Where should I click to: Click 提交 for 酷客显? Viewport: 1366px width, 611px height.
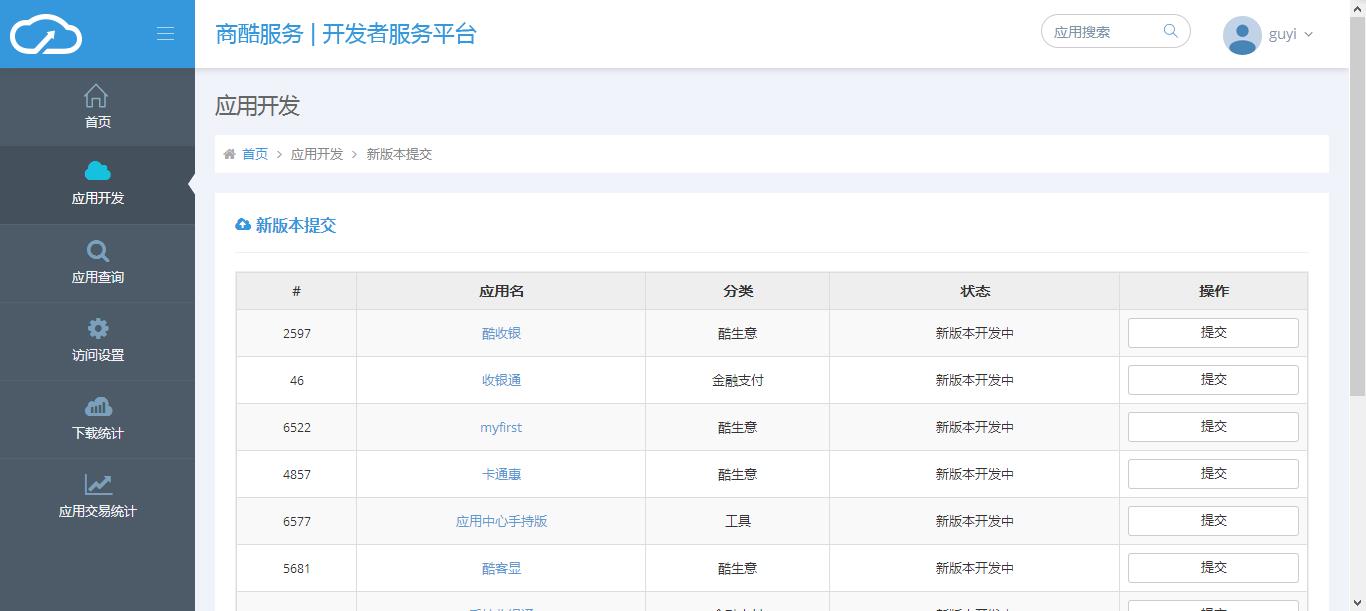point(1213,568)
